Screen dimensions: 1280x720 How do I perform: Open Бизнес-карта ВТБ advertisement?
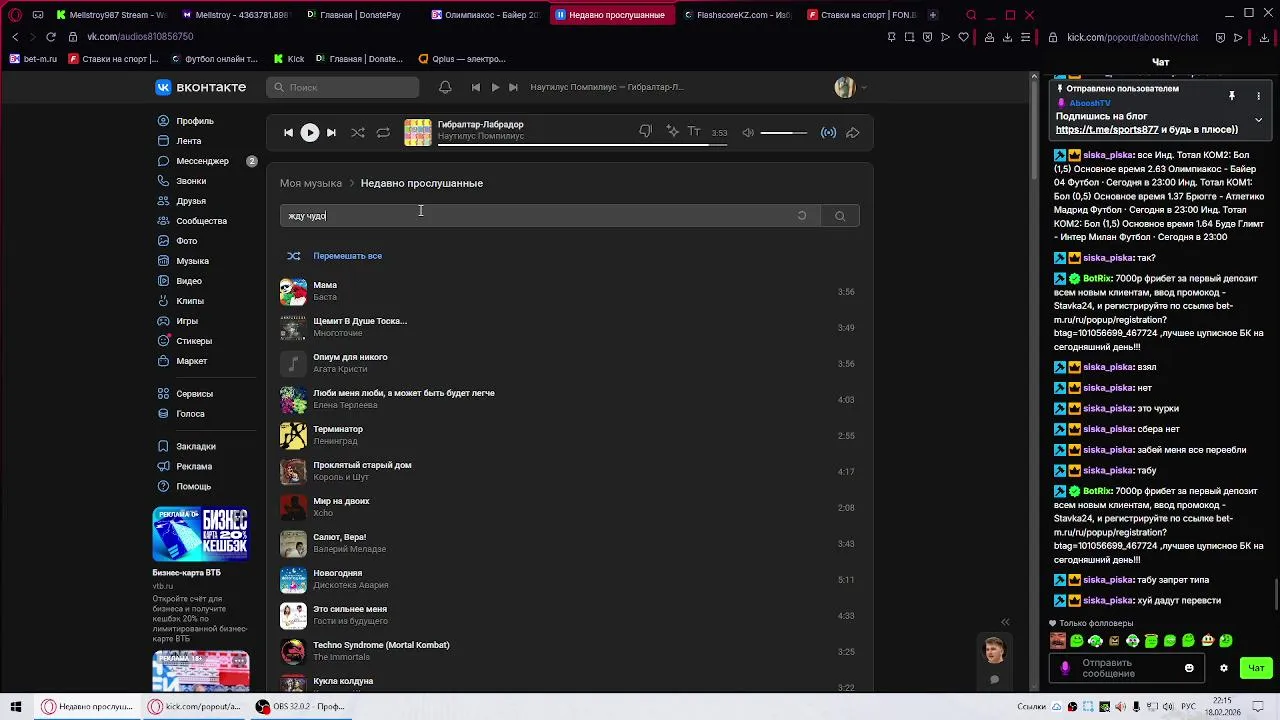(200, 576)
